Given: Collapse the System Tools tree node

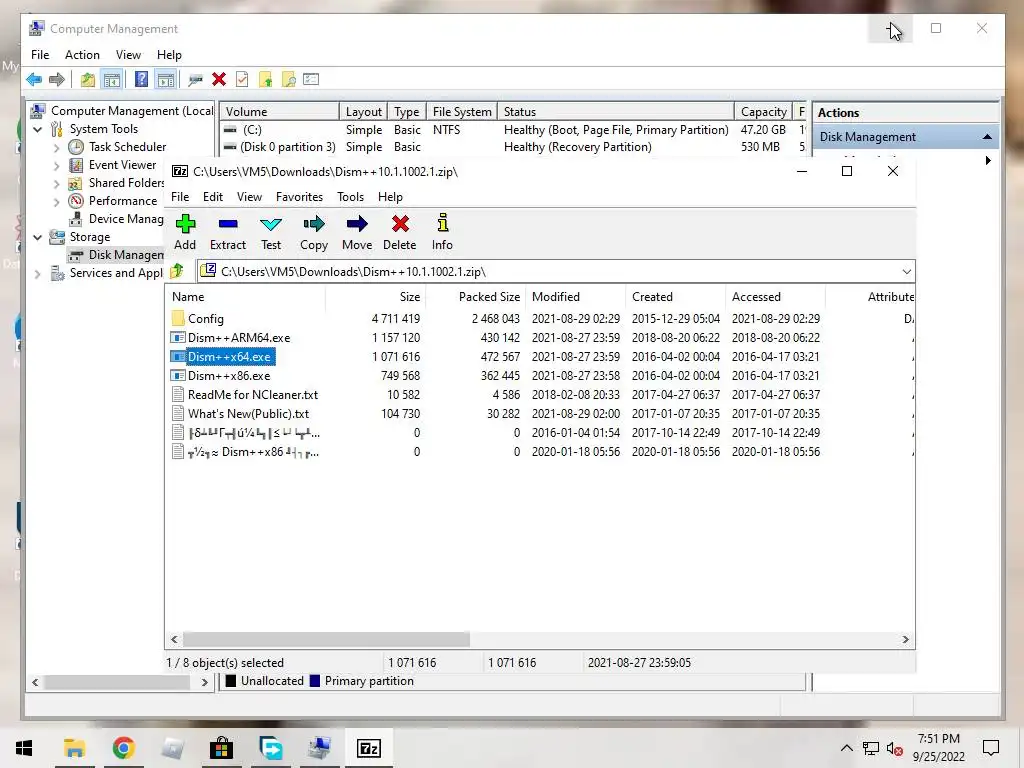Looking at the screenshot, I should [38, 129].
